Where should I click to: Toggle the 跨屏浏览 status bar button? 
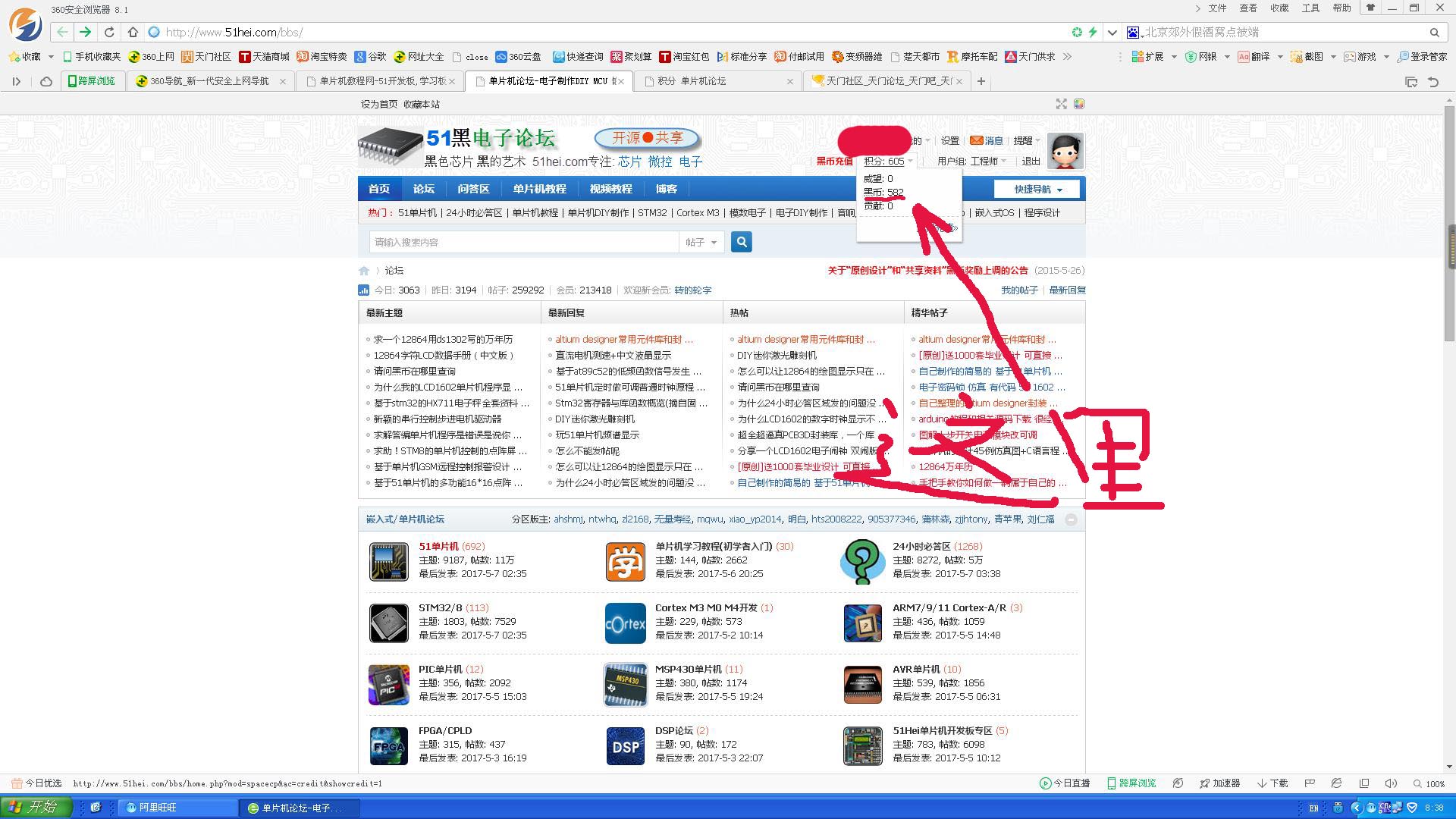point(1131,783)
